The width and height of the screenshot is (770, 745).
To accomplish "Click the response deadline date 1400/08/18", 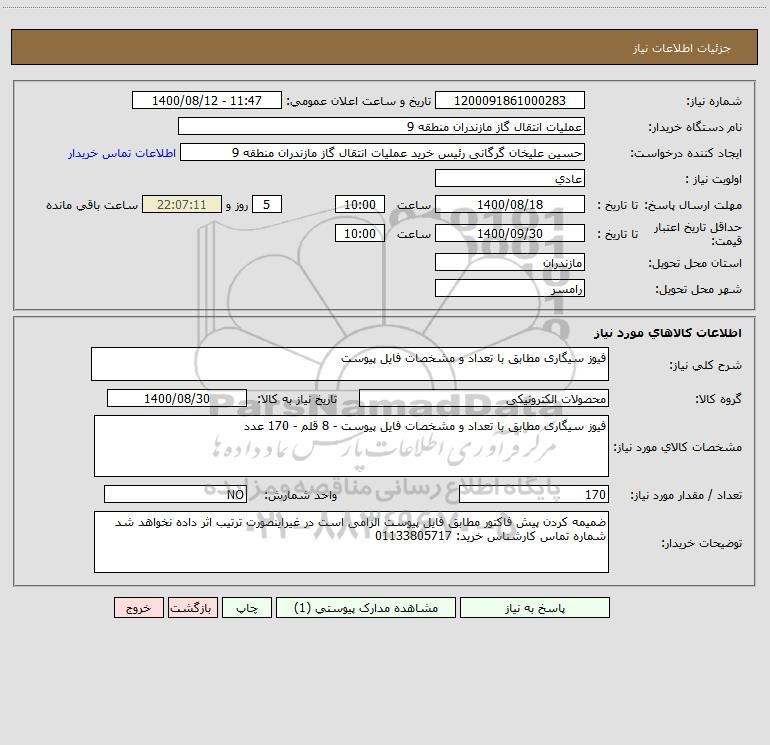I will 510,204.
